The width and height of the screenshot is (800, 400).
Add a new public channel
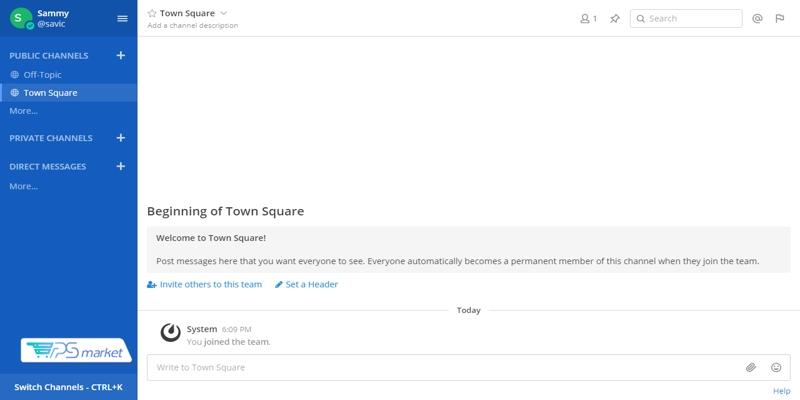[x=121, y=56]
